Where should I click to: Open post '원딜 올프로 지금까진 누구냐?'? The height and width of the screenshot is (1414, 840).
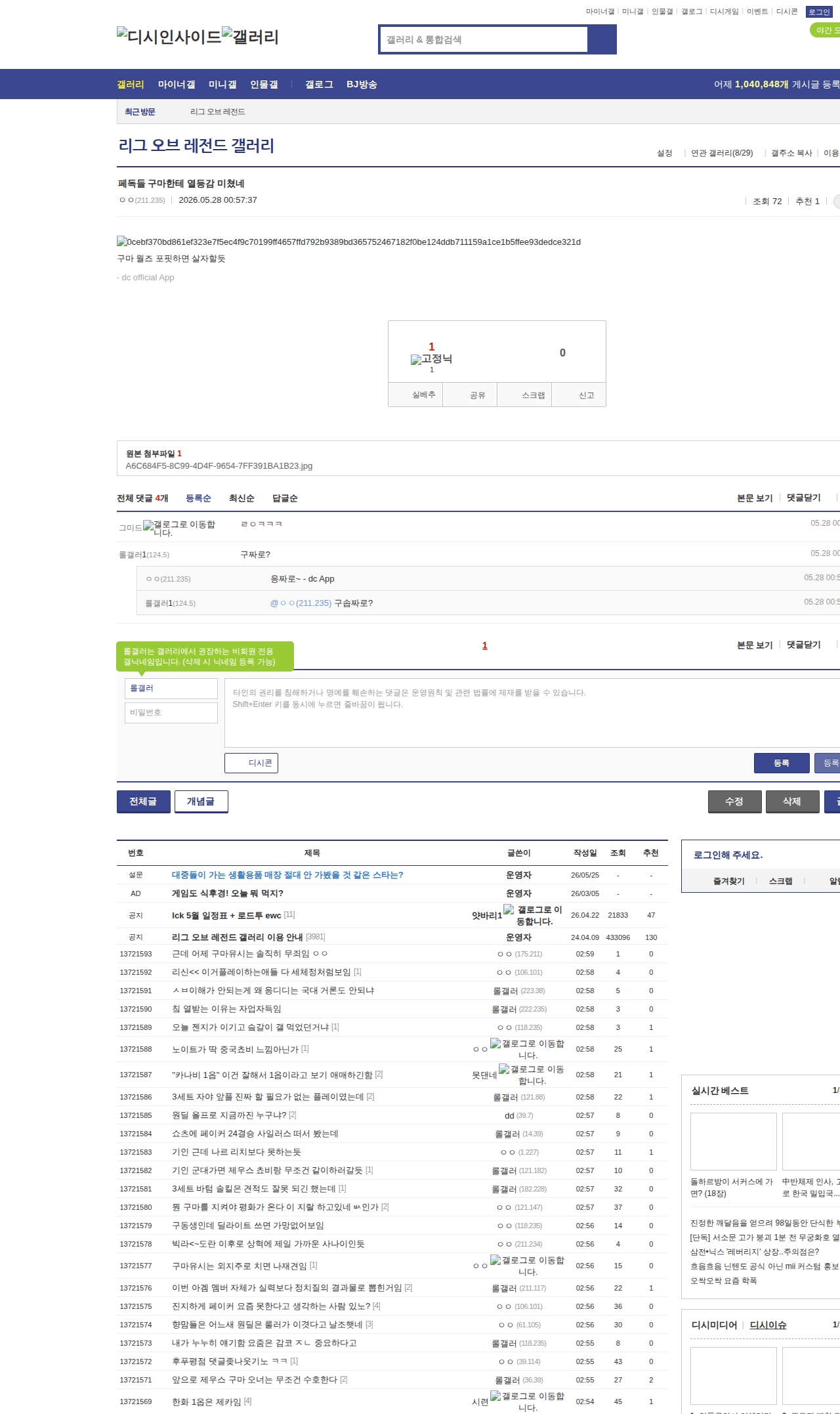pos(229,1115)
